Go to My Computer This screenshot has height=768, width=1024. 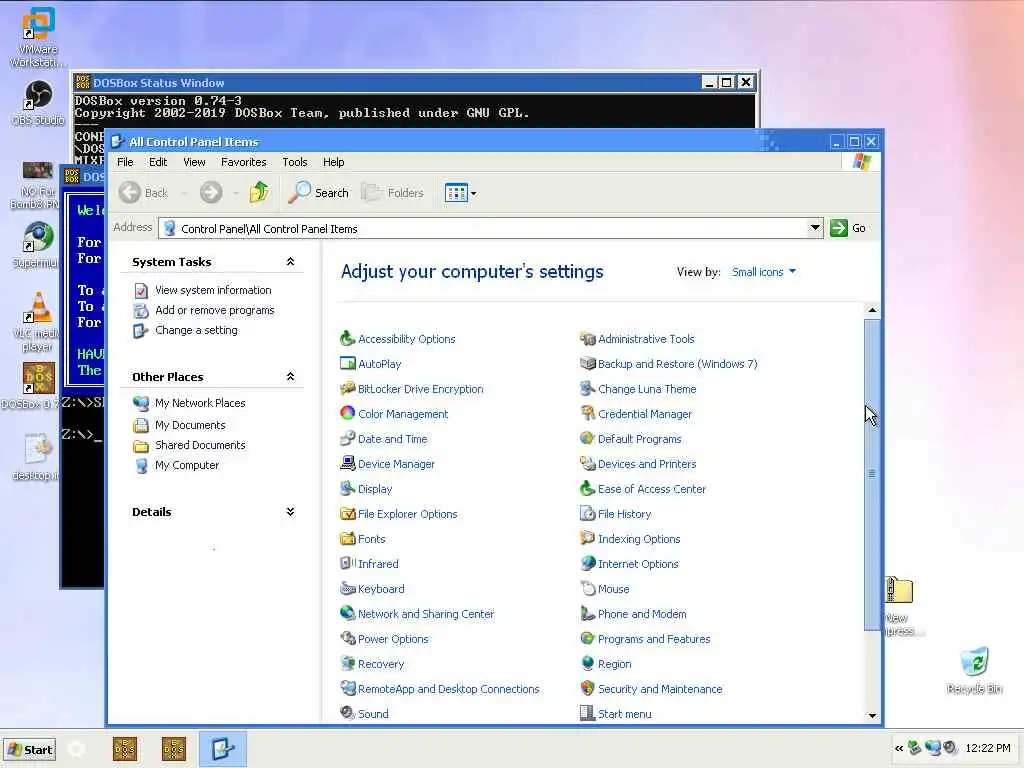point(187,465)
